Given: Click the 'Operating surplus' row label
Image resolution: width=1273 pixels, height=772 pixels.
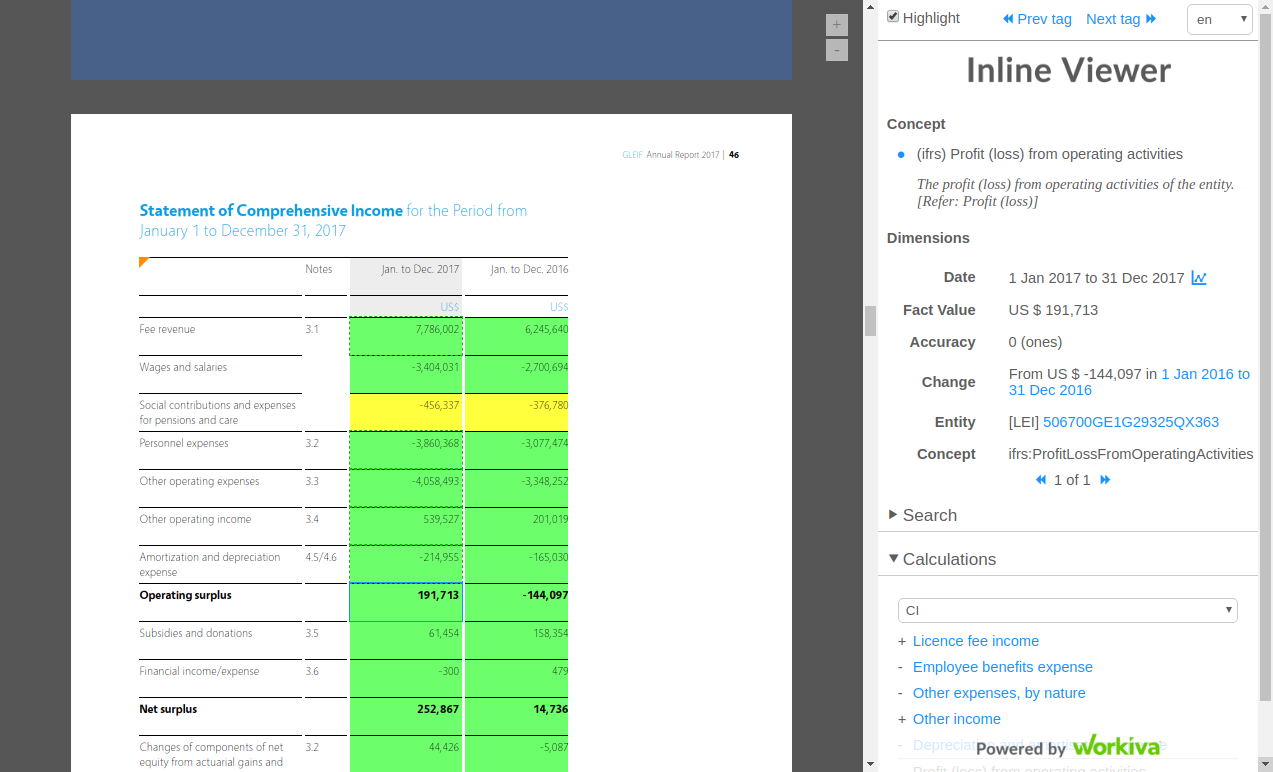Looking at the screenshot, I should coord(185,595).
